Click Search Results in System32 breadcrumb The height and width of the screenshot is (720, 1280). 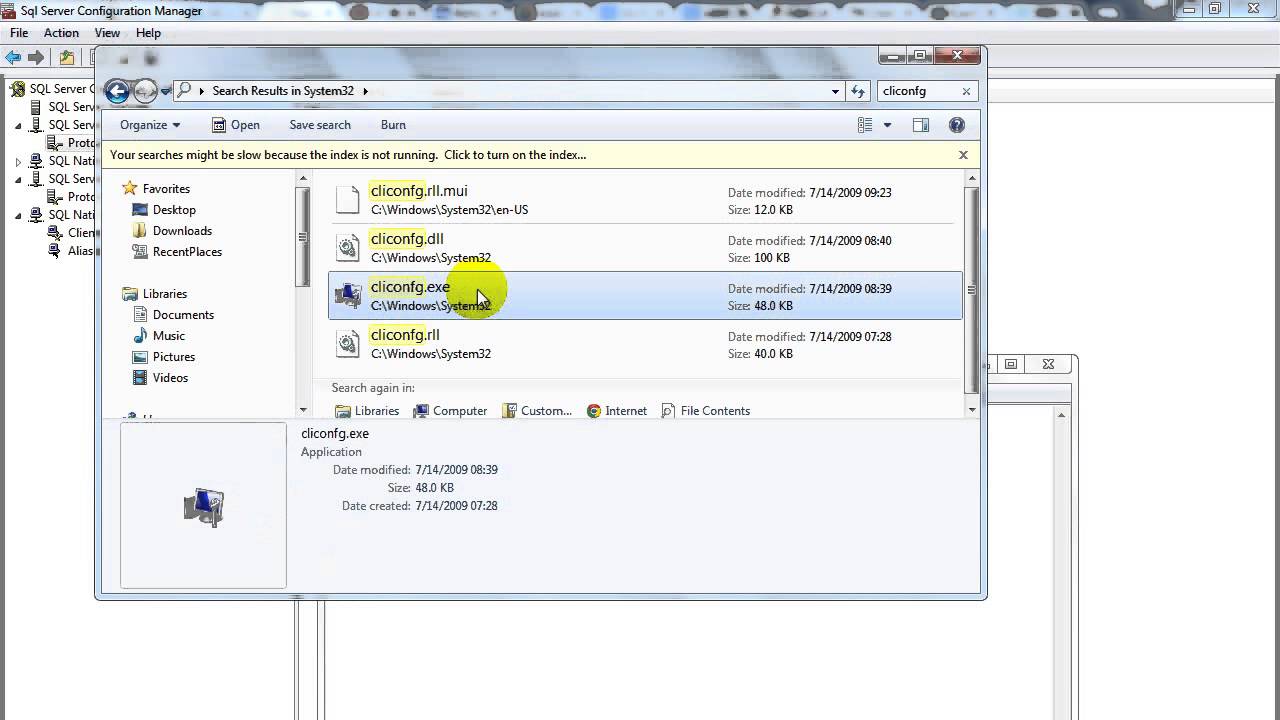pos(283,91)
